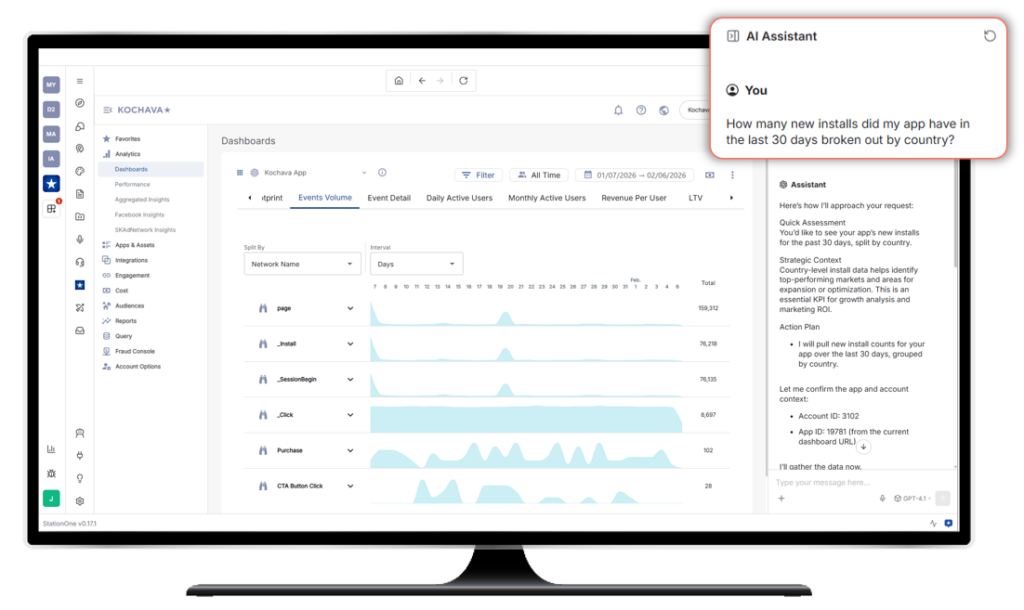Click the All Time button
The height and width of the screenshot is (610, 1024).
(538, 175)
